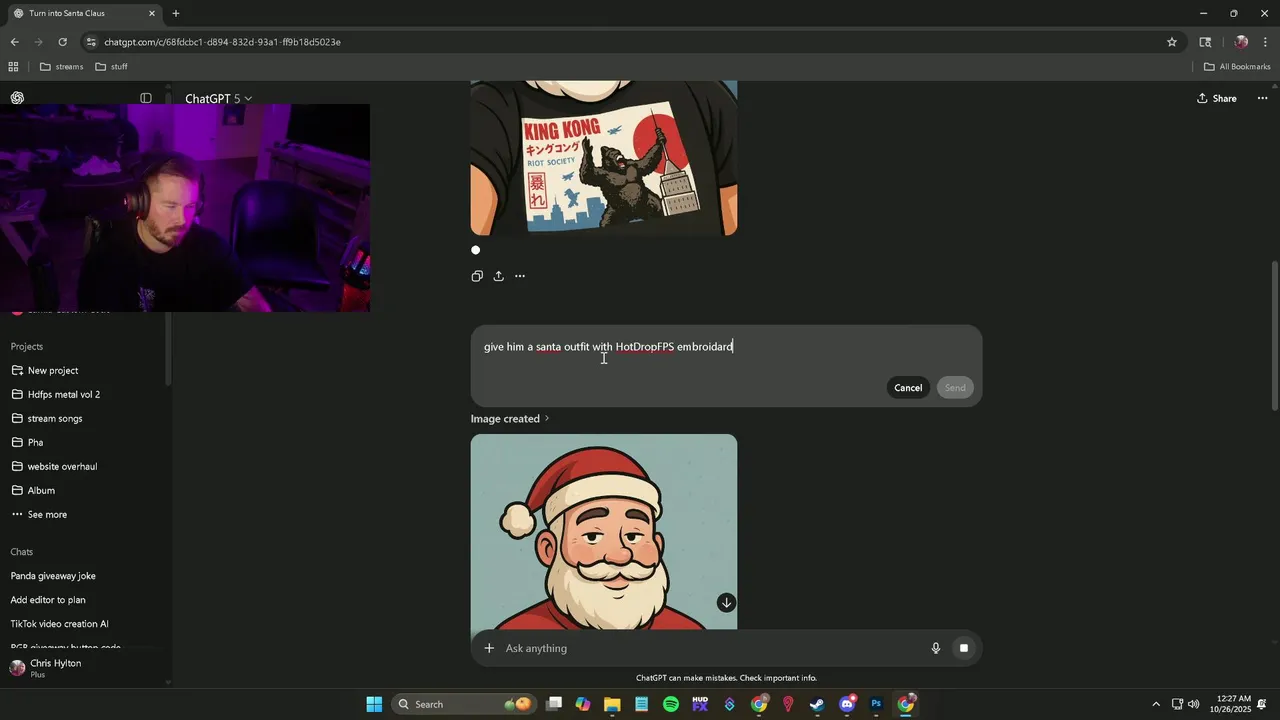Show hidden system tray icons
1280x720 pixels.
[1156, 704]
